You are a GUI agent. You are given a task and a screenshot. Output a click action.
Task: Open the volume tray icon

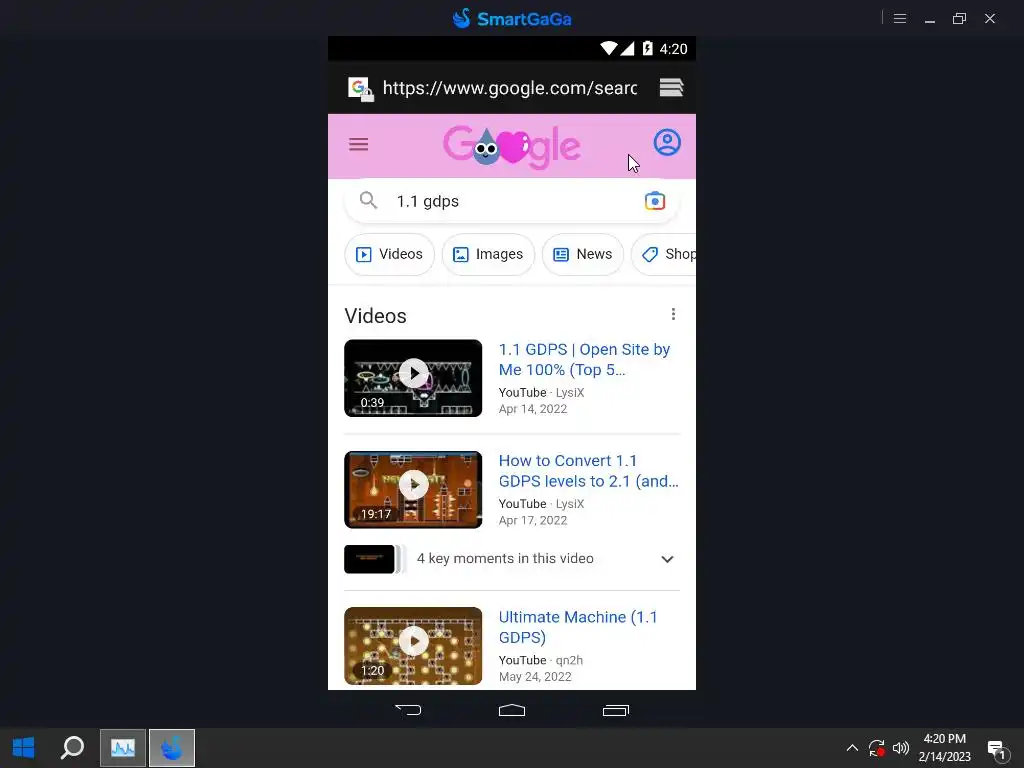pos(901,748)
